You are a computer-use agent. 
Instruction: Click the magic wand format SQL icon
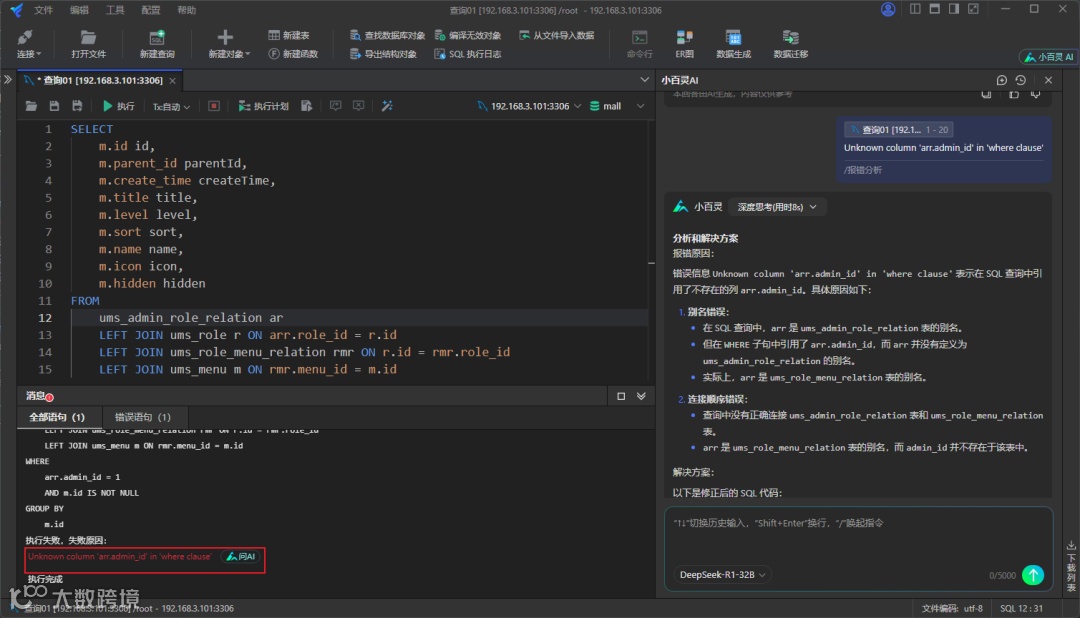(x=387, y=106)
